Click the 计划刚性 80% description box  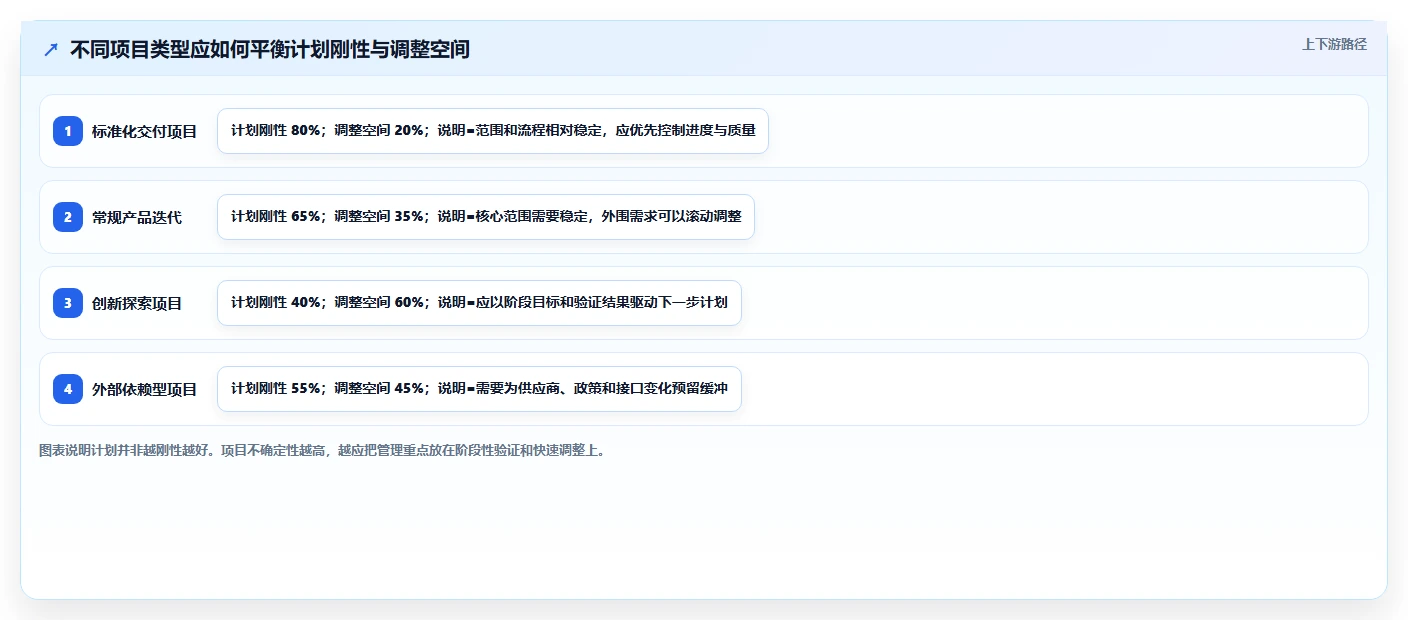tap(493, 131)
